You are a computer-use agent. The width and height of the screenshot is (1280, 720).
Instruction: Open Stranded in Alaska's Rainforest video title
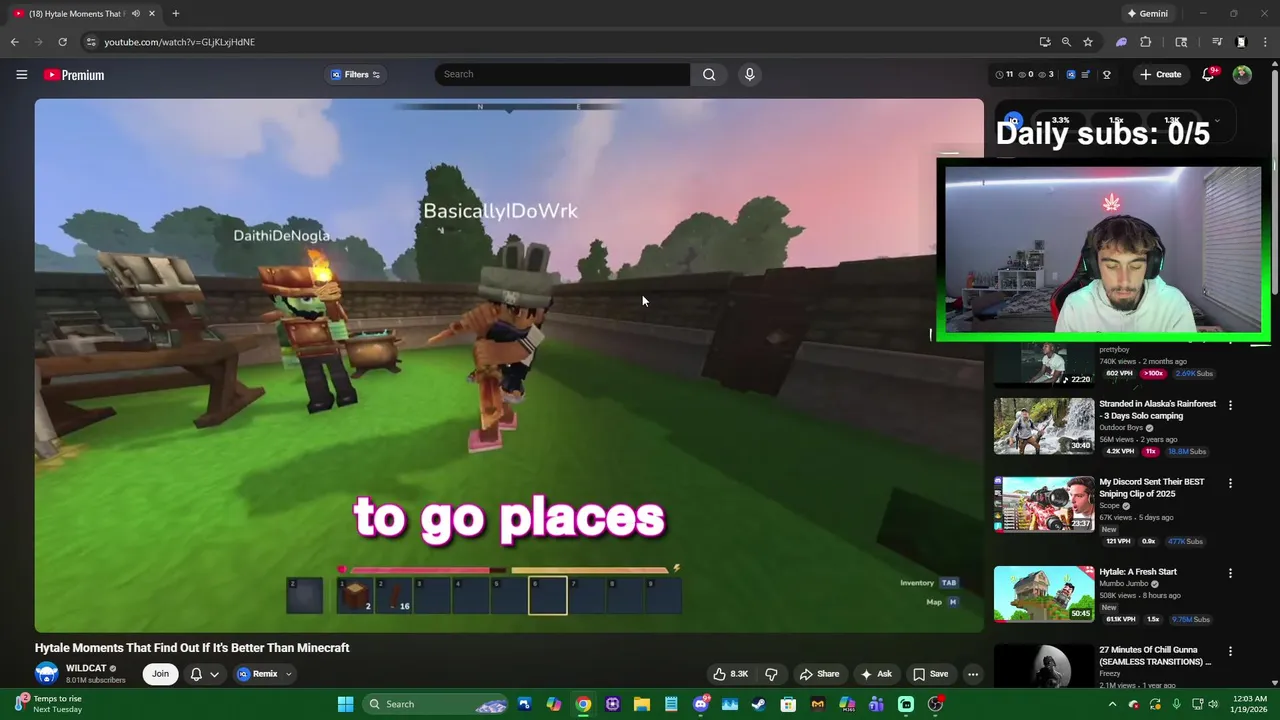point(1158,409)
